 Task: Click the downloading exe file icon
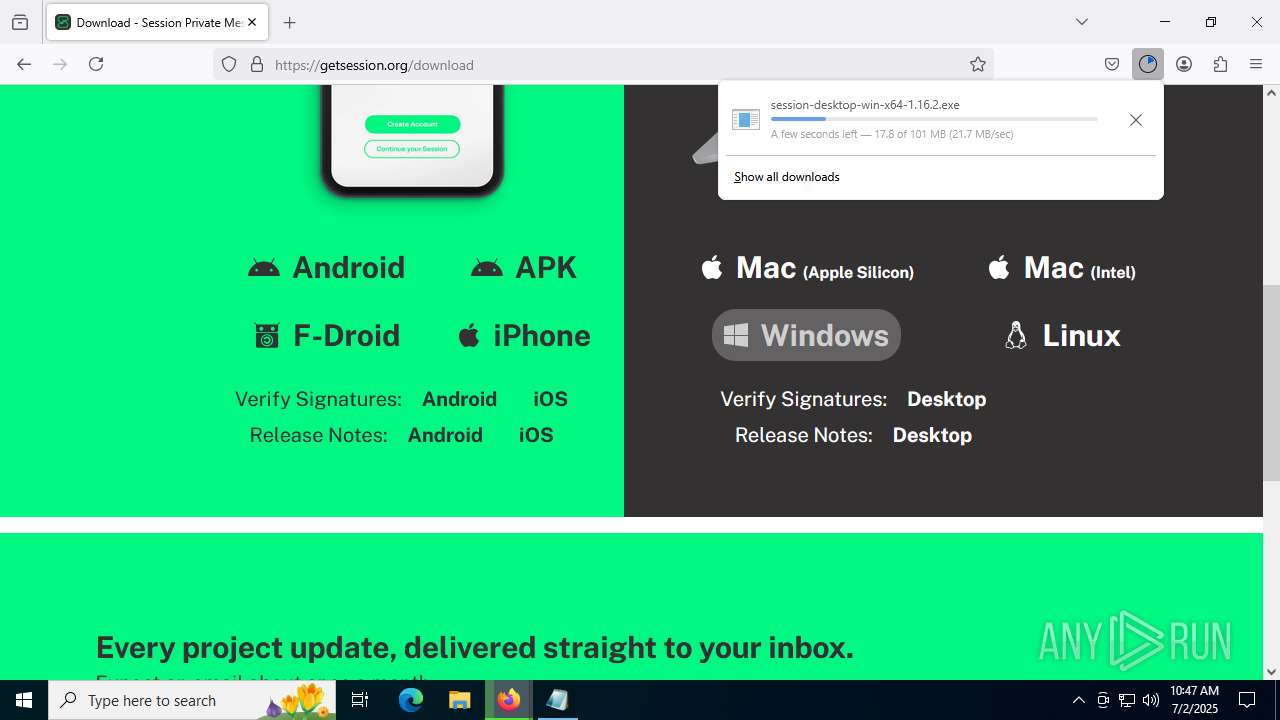pyautogui.click(x=746, y=120)
